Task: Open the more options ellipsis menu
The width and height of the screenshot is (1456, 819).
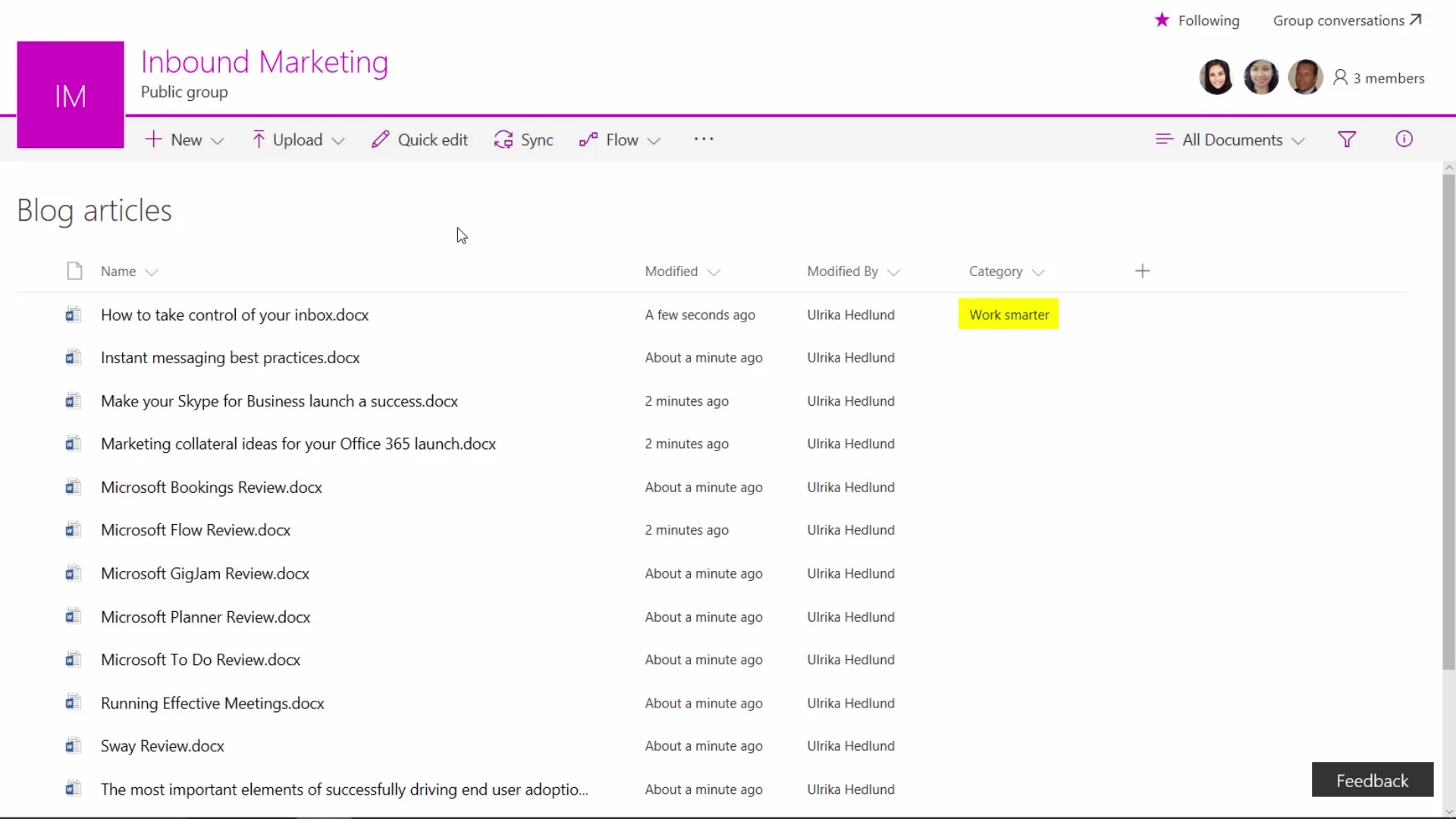Action: (704, 139)
